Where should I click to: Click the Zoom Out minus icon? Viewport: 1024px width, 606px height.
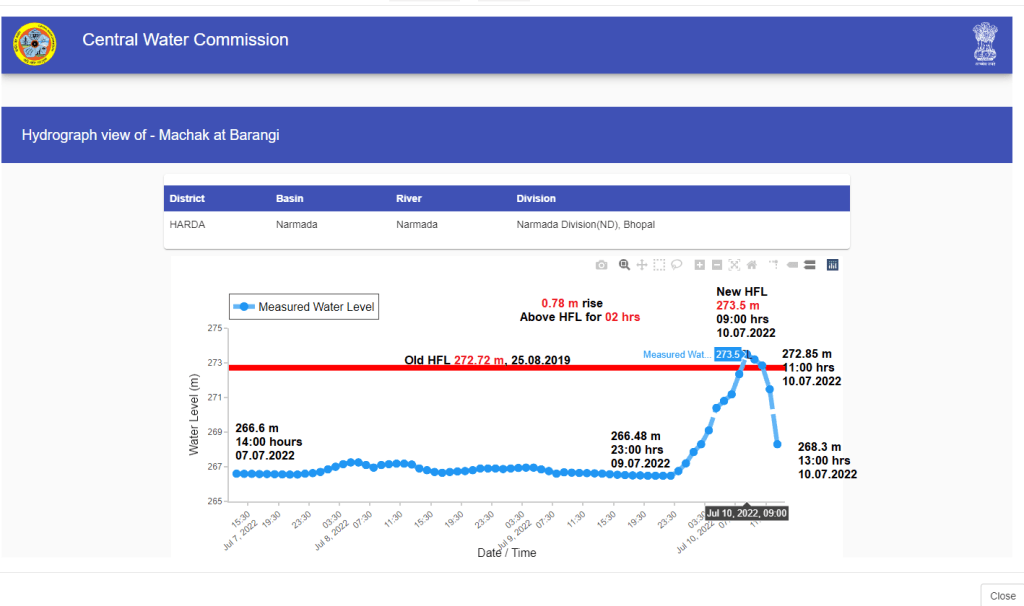coord(717,265)
